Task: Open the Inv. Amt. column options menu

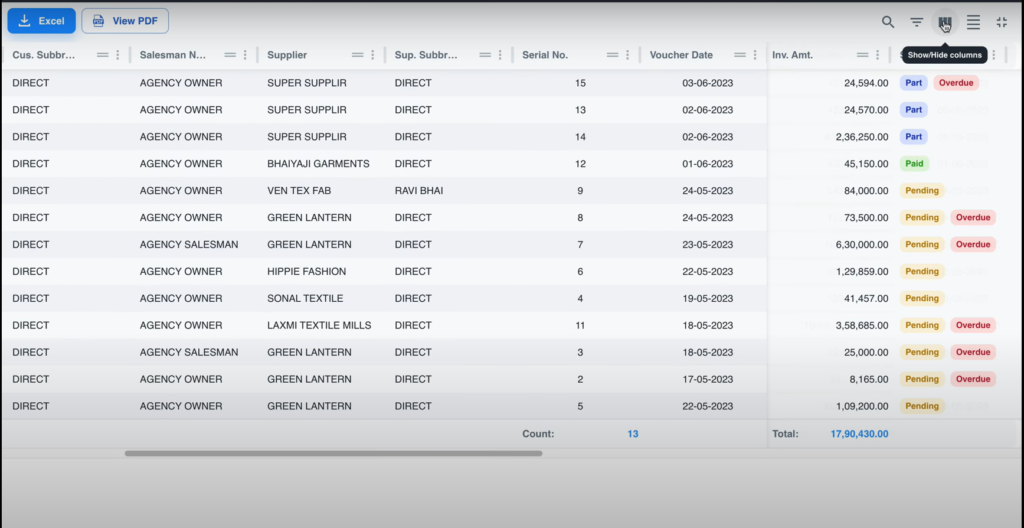Action: 878,55
